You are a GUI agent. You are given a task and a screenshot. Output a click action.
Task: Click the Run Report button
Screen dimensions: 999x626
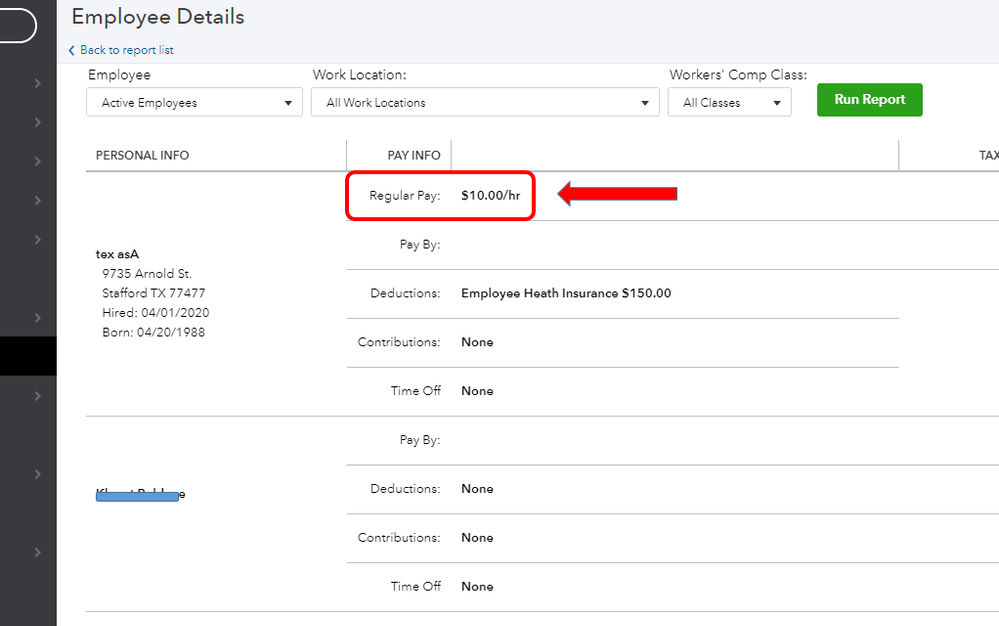click(x=869, y=100)
